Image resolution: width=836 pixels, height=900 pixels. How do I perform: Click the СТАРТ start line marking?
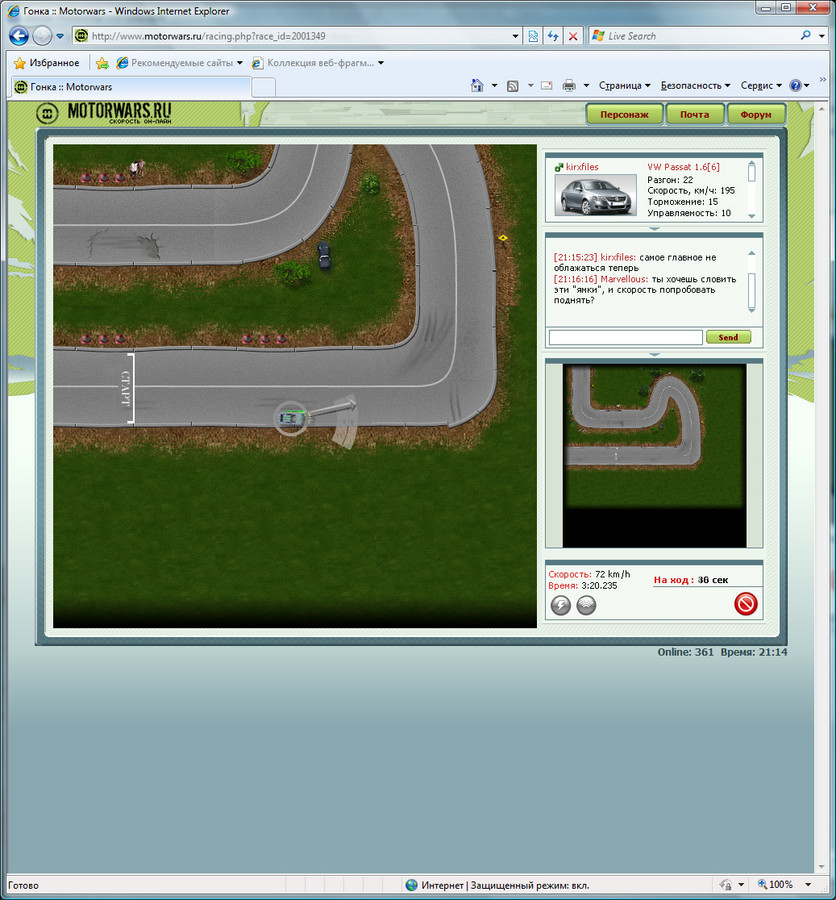[127, 389]
